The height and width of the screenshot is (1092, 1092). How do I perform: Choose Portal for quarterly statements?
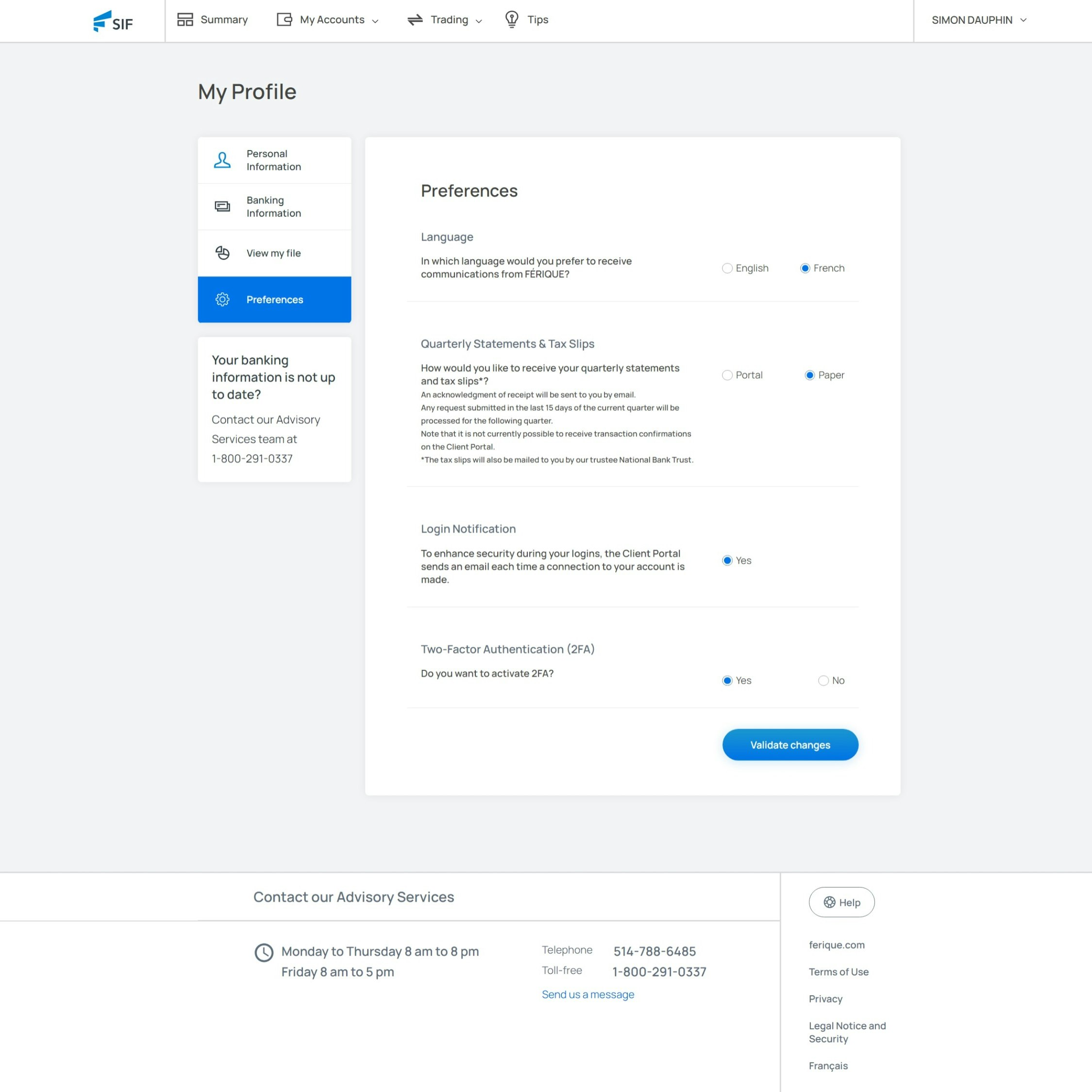(x=727, y=375)
